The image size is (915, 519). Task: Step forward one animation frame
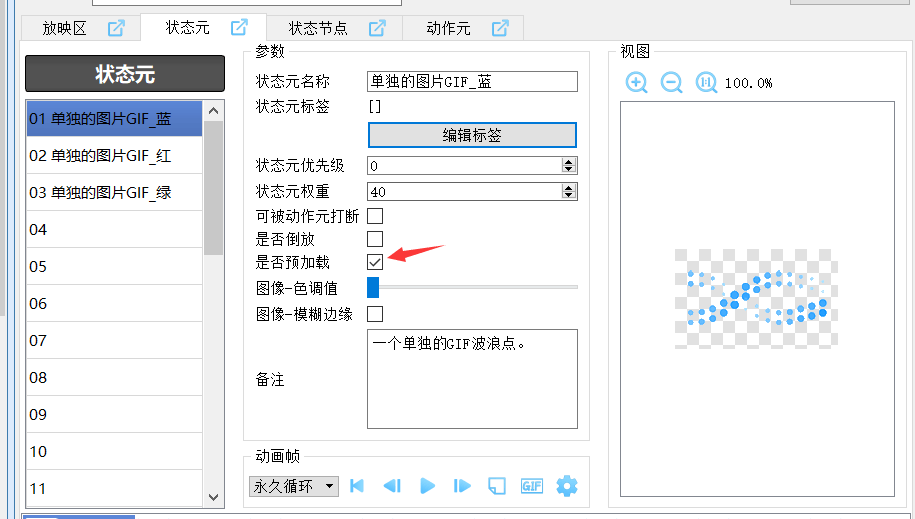pos(462,486)
